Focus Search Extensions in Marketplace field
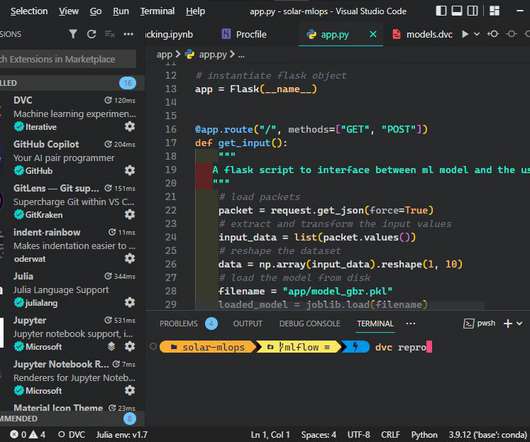Screen dimensions: 530x442 (x=67, y=59)
